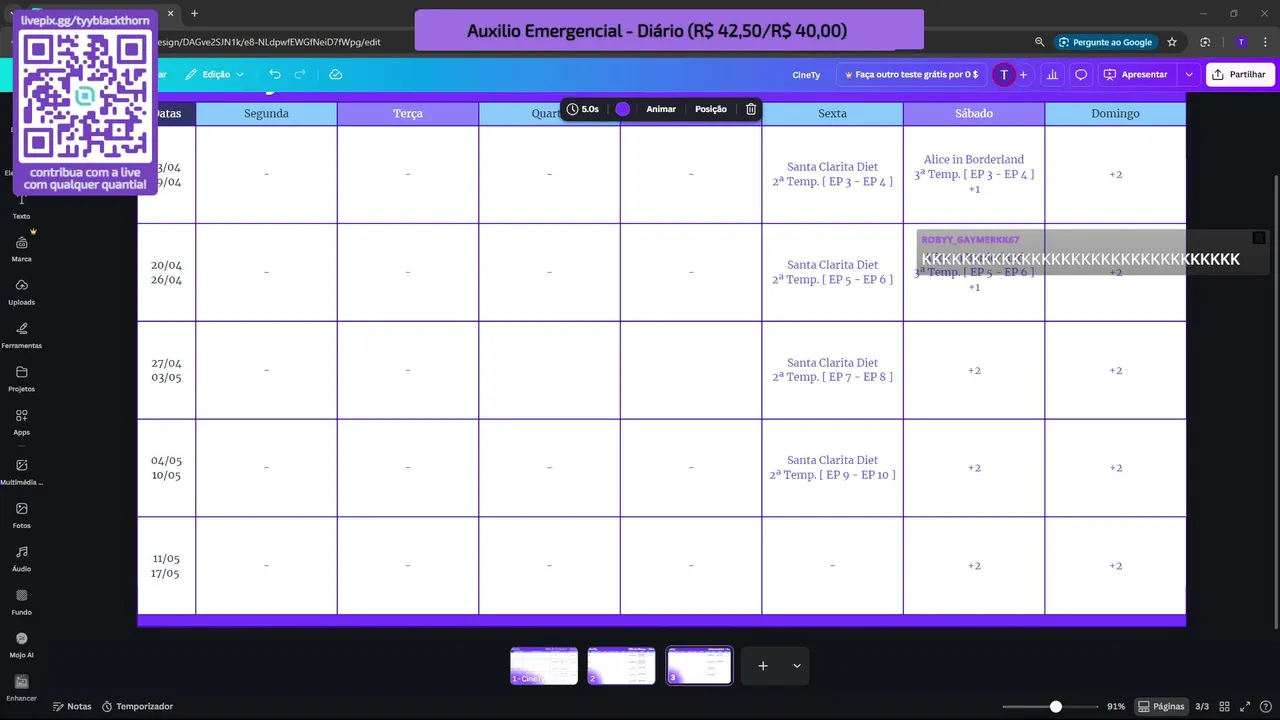Open the Edição mode dropdown

(214, 75)
